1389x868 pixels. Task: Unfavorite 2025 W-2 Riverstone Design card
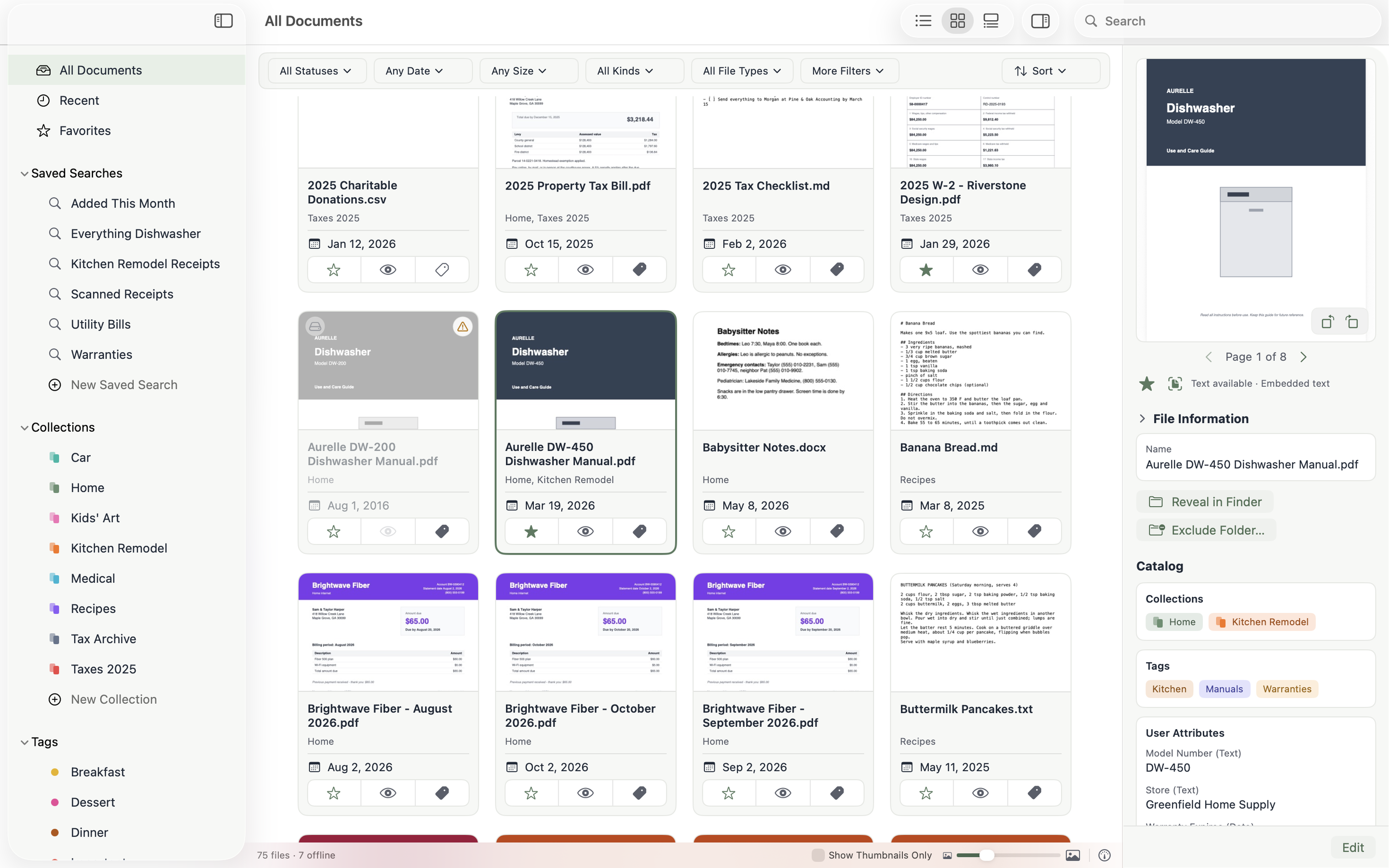coord(926,269)
